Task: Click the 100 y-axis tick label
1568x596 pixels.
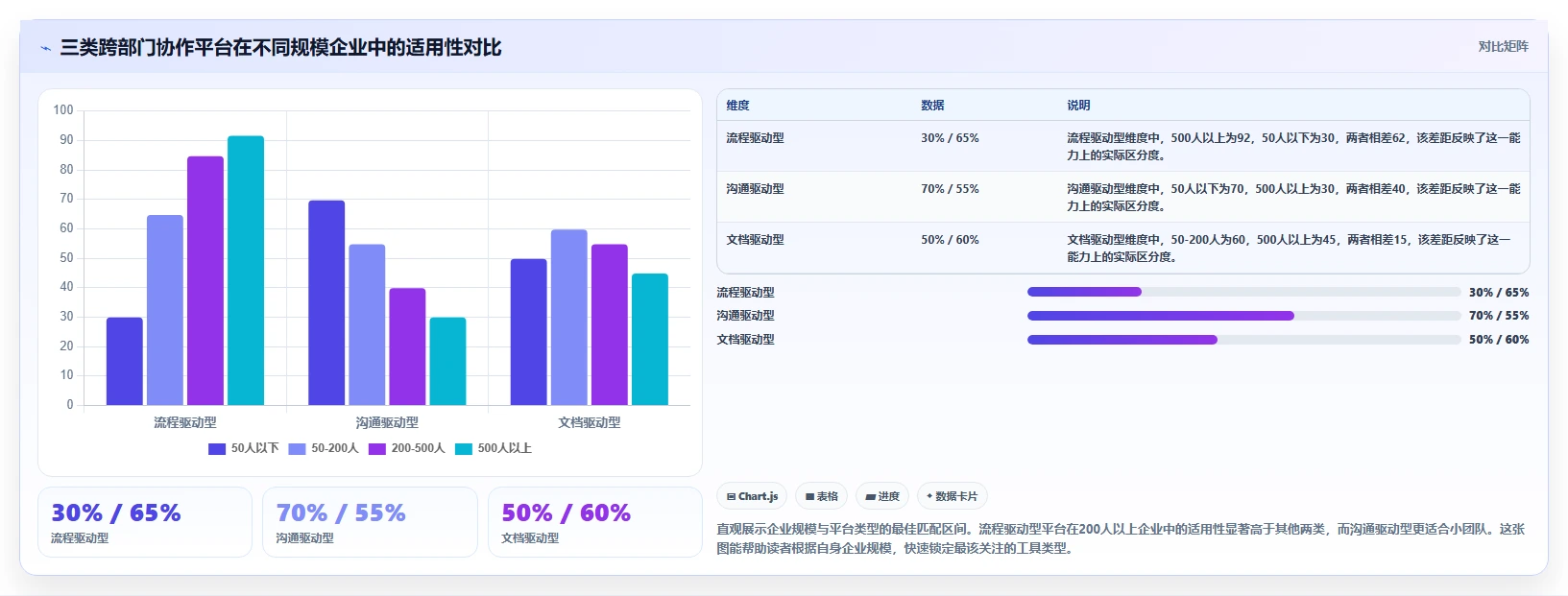Action: coord(63,110)
